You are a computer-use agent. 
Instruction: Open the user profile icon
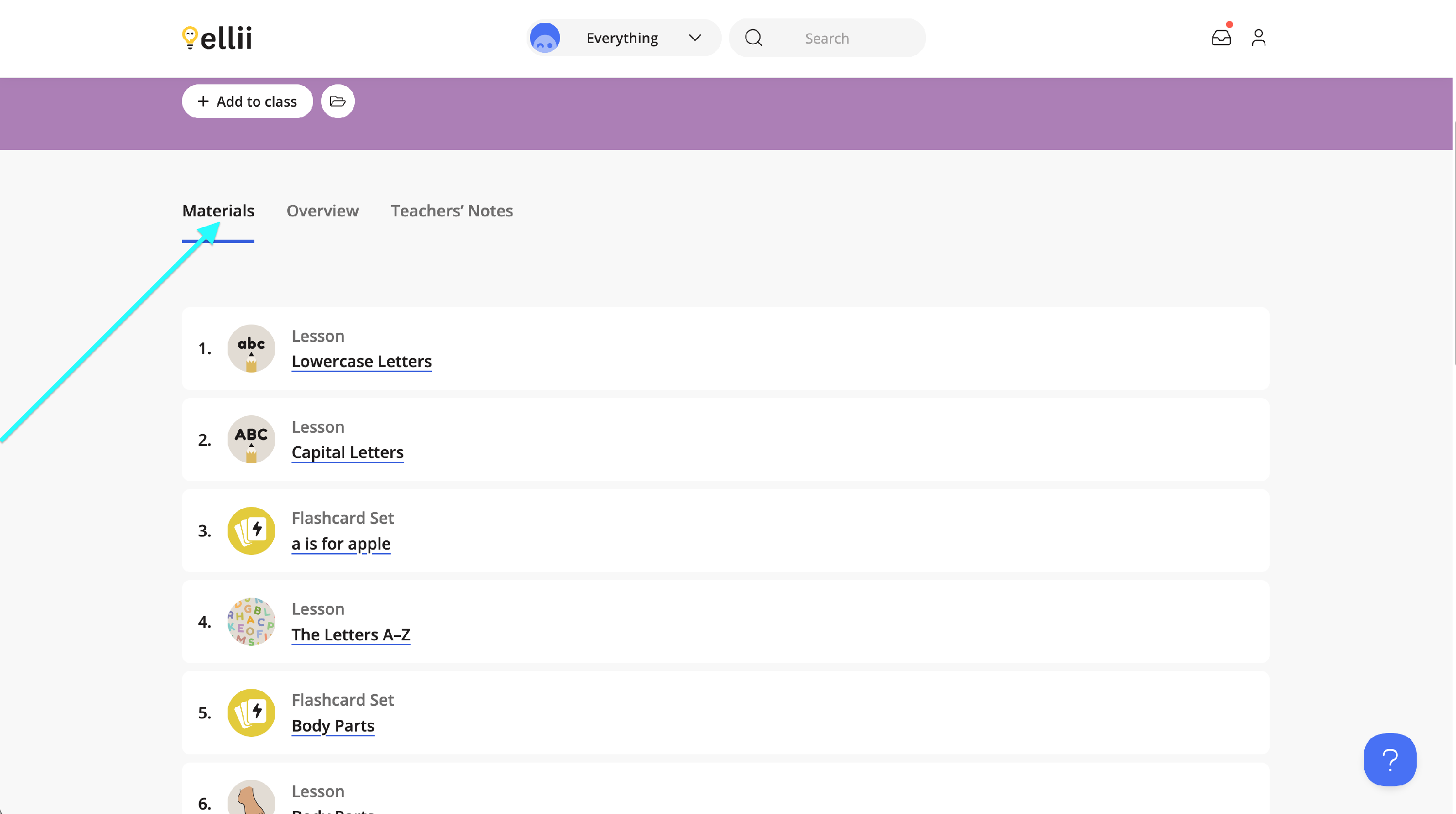click(x=1258, y=38)
